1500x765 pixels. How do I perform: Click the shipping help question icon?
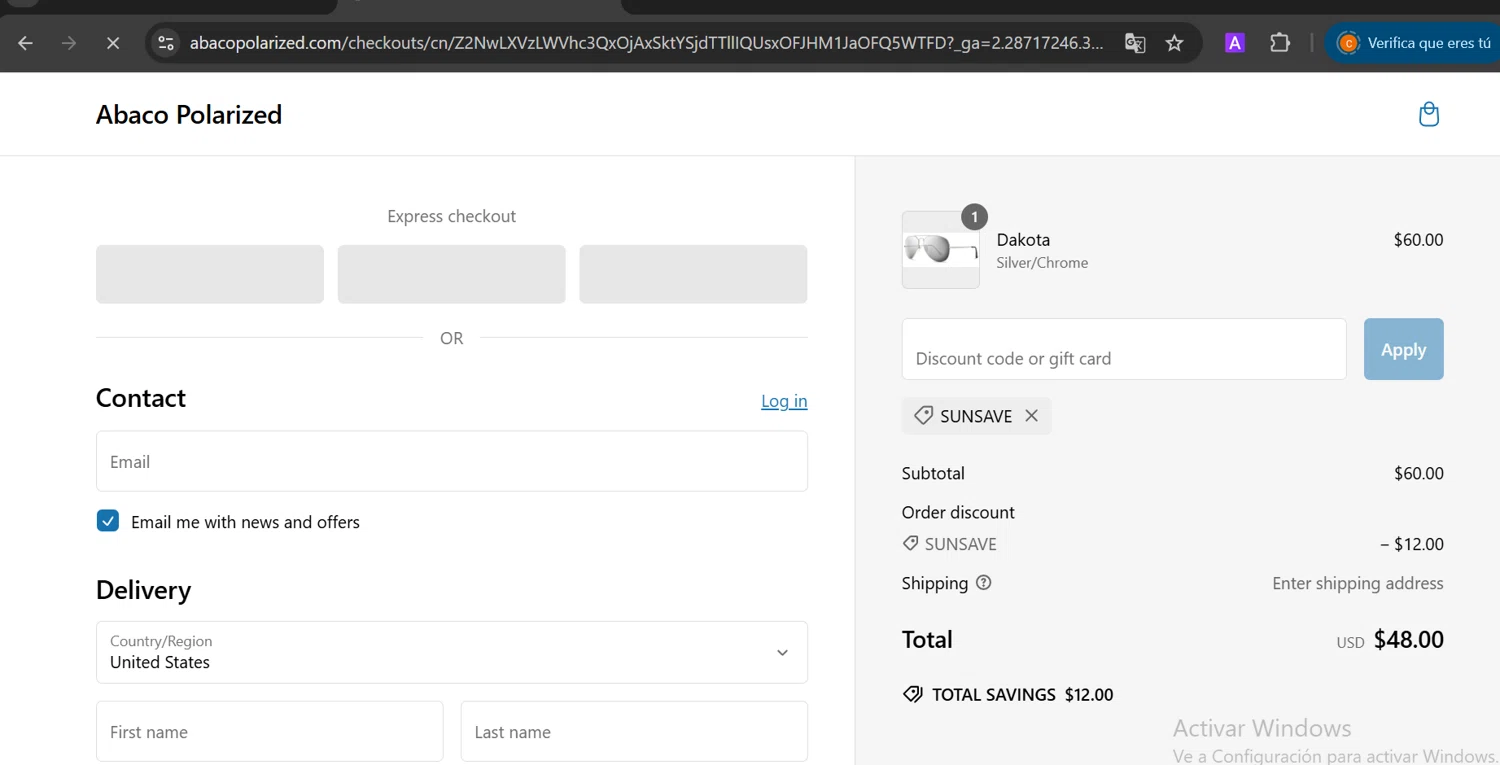984,583
